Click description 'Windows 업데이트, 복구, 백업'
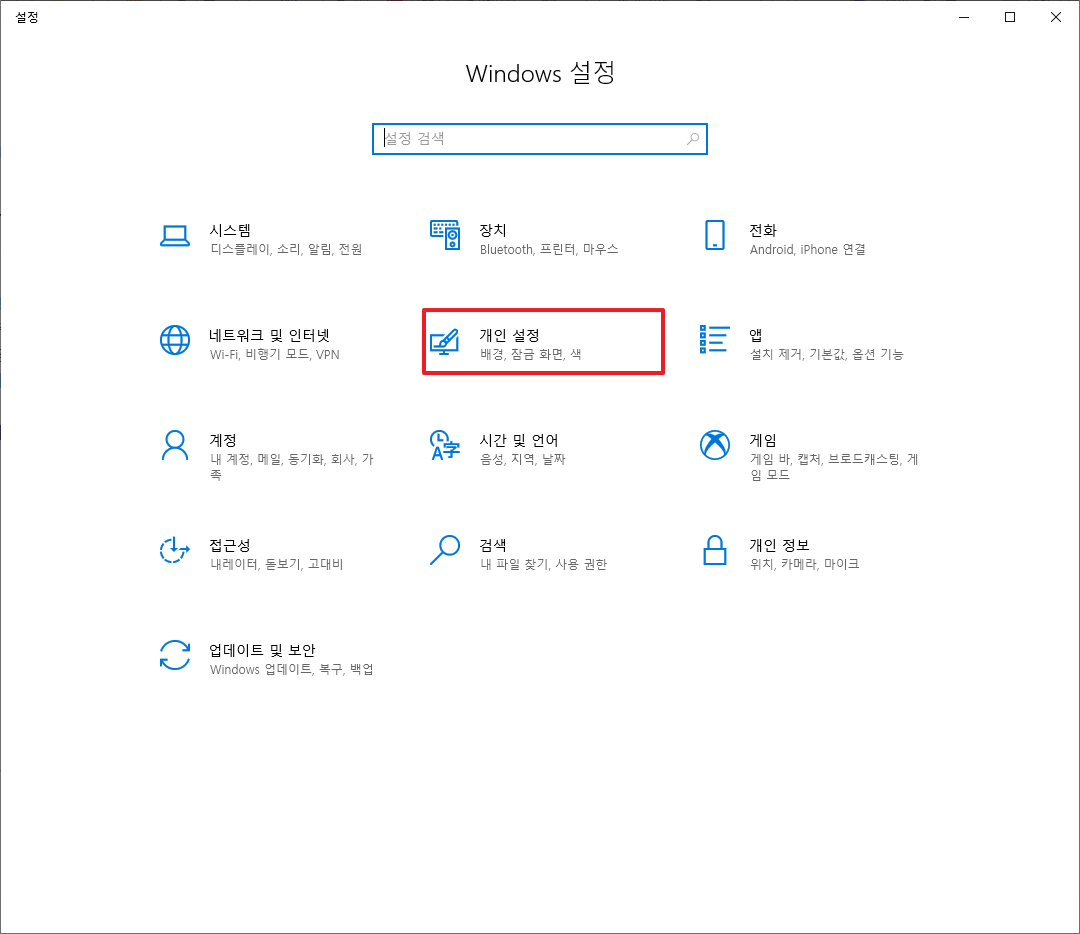The width and height of the screenshot is (1080, 934). [292, 670]
